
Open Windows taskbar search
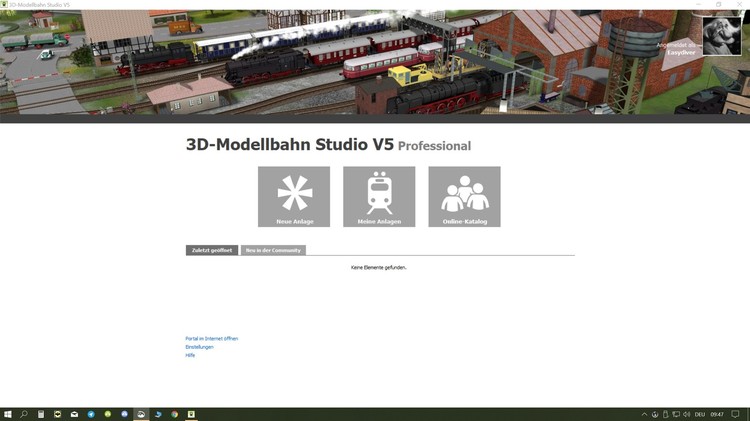23,414
